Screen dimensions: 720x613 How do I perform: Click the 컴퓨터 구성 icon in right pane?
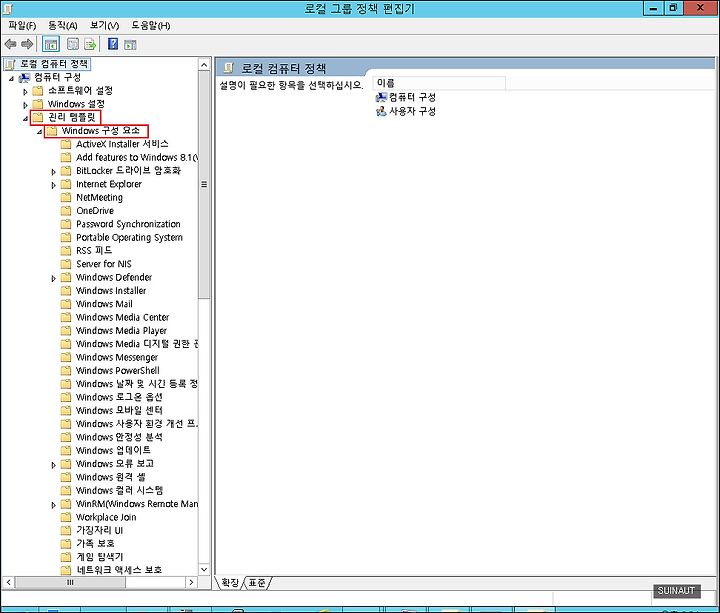(381, 97)
